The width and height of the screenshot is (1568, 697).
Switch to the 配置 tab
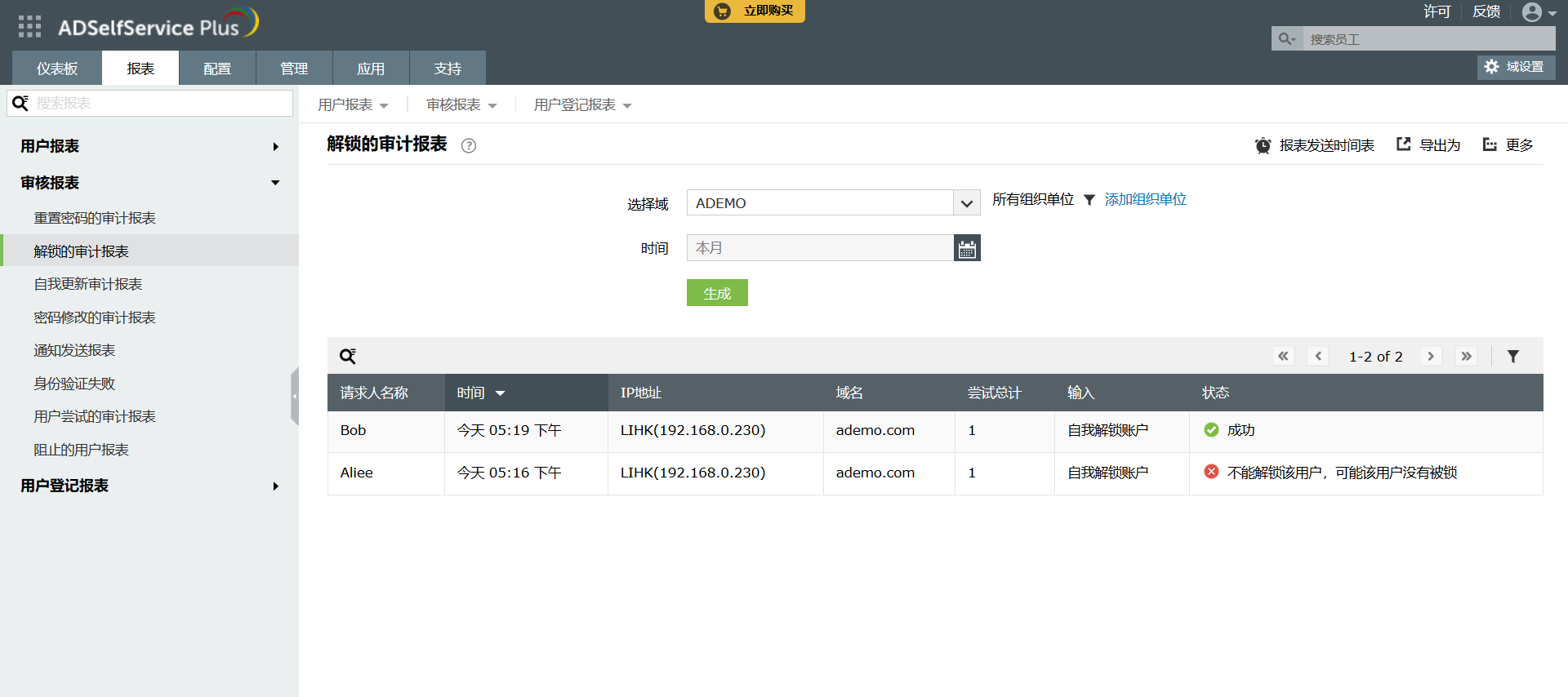[217, 69]
